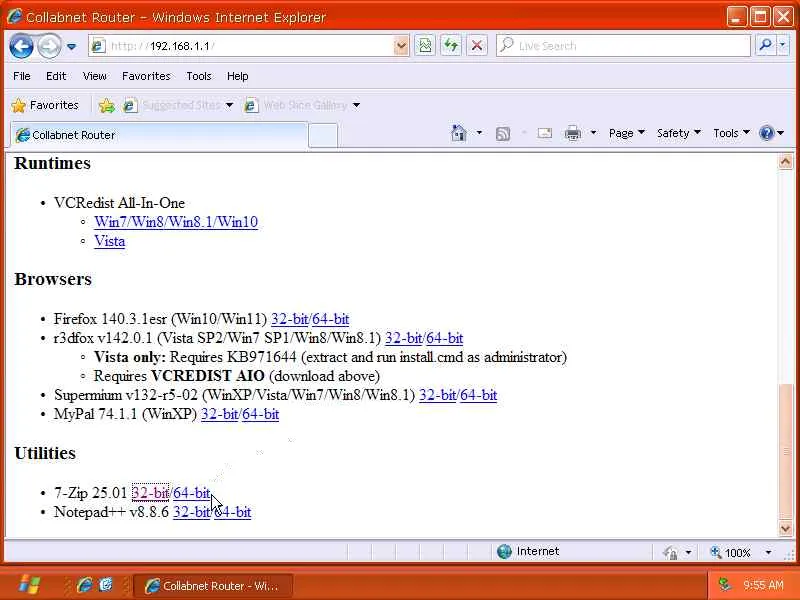
Task: Click the Show Desktop Quick Launch icon
Action: pyautogui.click(x=106, y=585)
